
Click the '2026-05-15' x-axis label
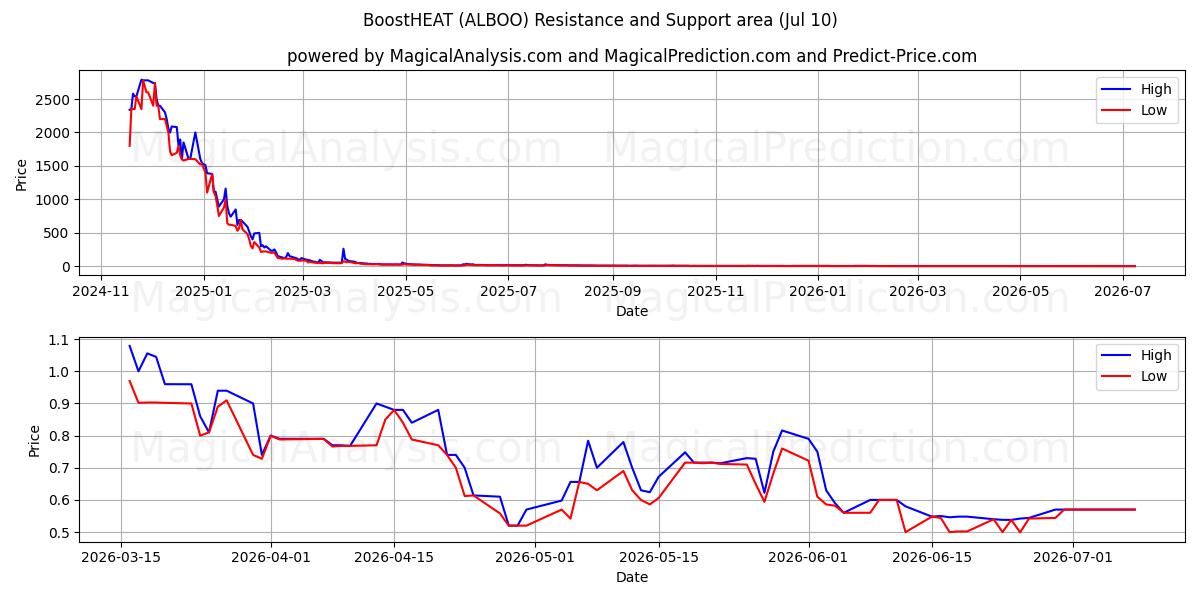tap(658, 557)
